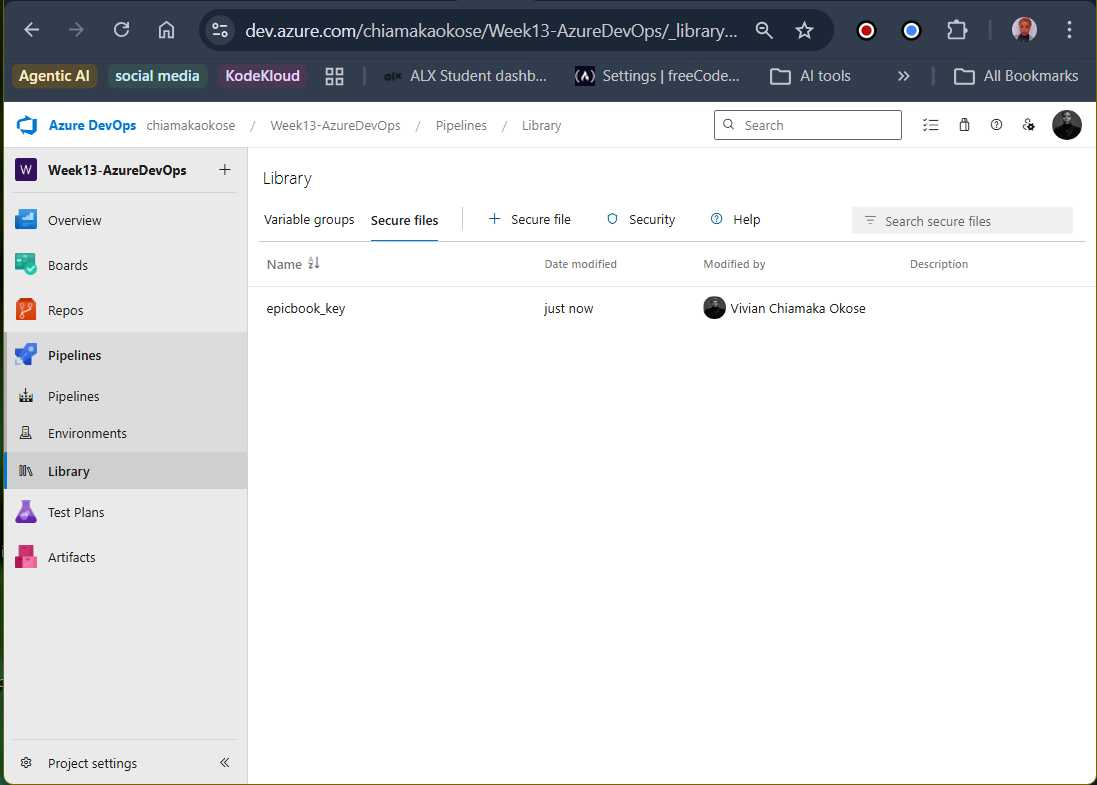
Task: Click the Pipelines breadcrumb
Action: pyautogui.click(x=461, y=125)
